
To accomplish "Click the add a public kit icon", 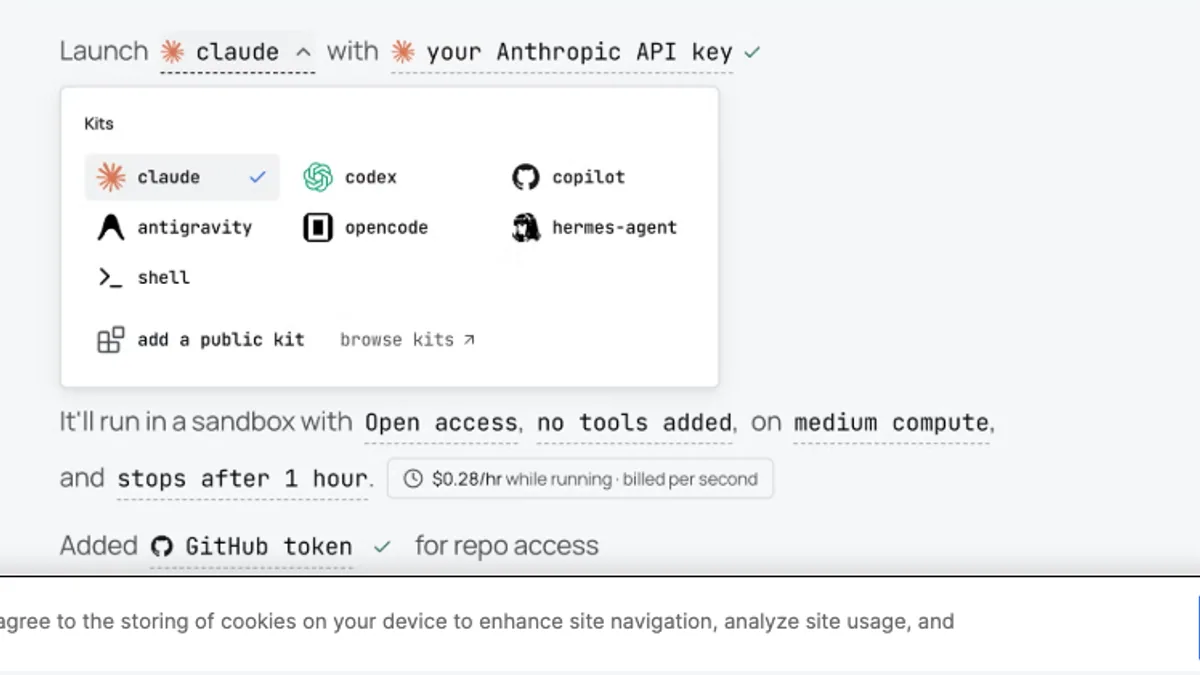I will pyautogui.click(x=110, y=340).
